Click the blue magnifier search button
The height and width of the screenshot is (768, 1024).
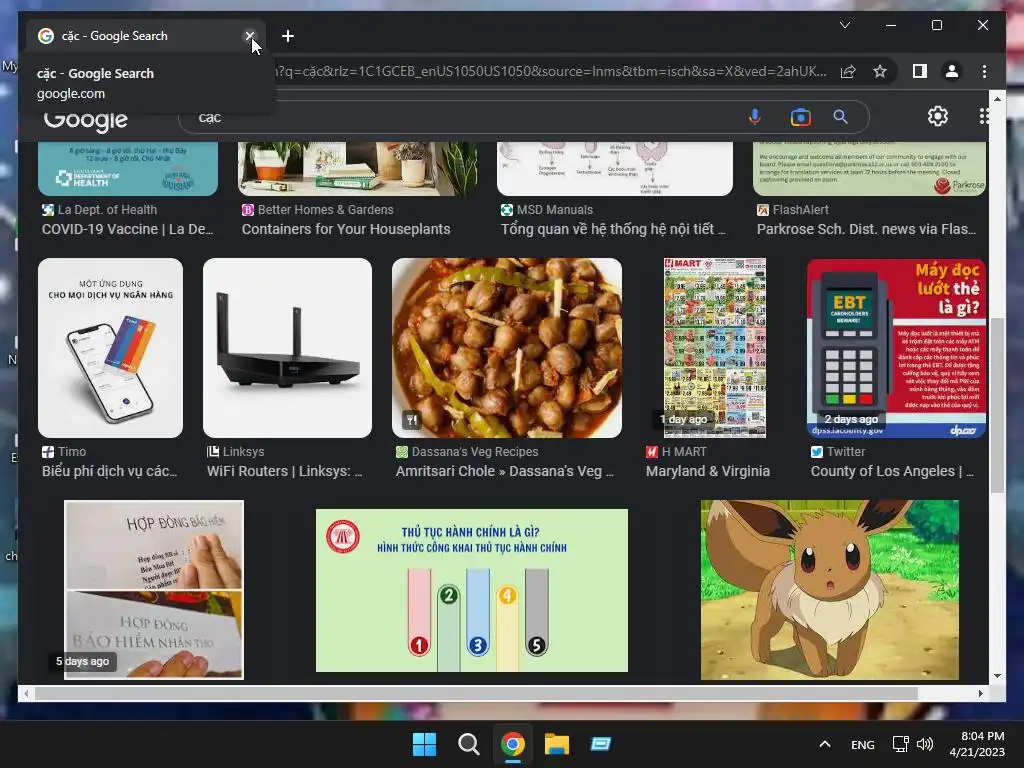point(840,117)
